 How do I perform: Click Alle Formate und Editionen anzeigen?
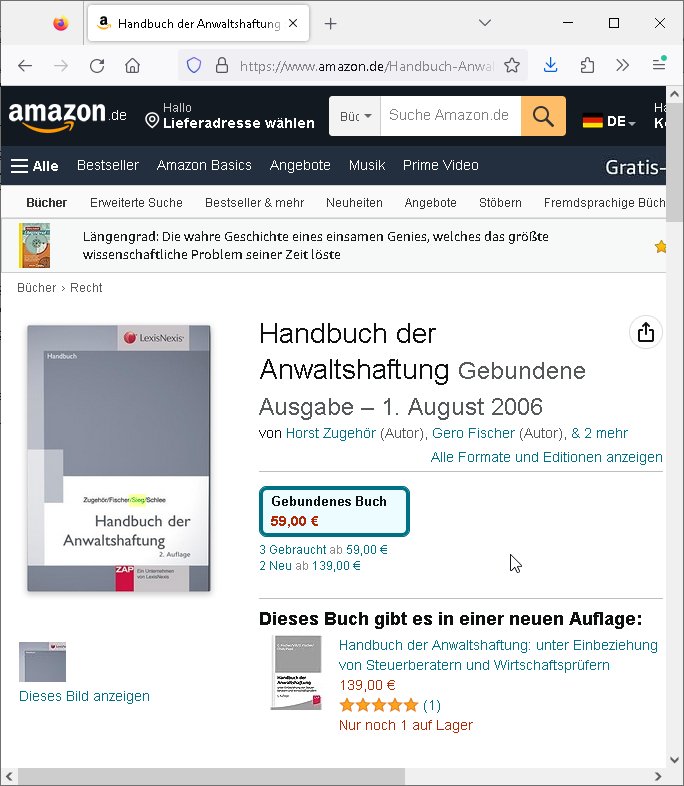pyautogui.click(x=546, y=457)
